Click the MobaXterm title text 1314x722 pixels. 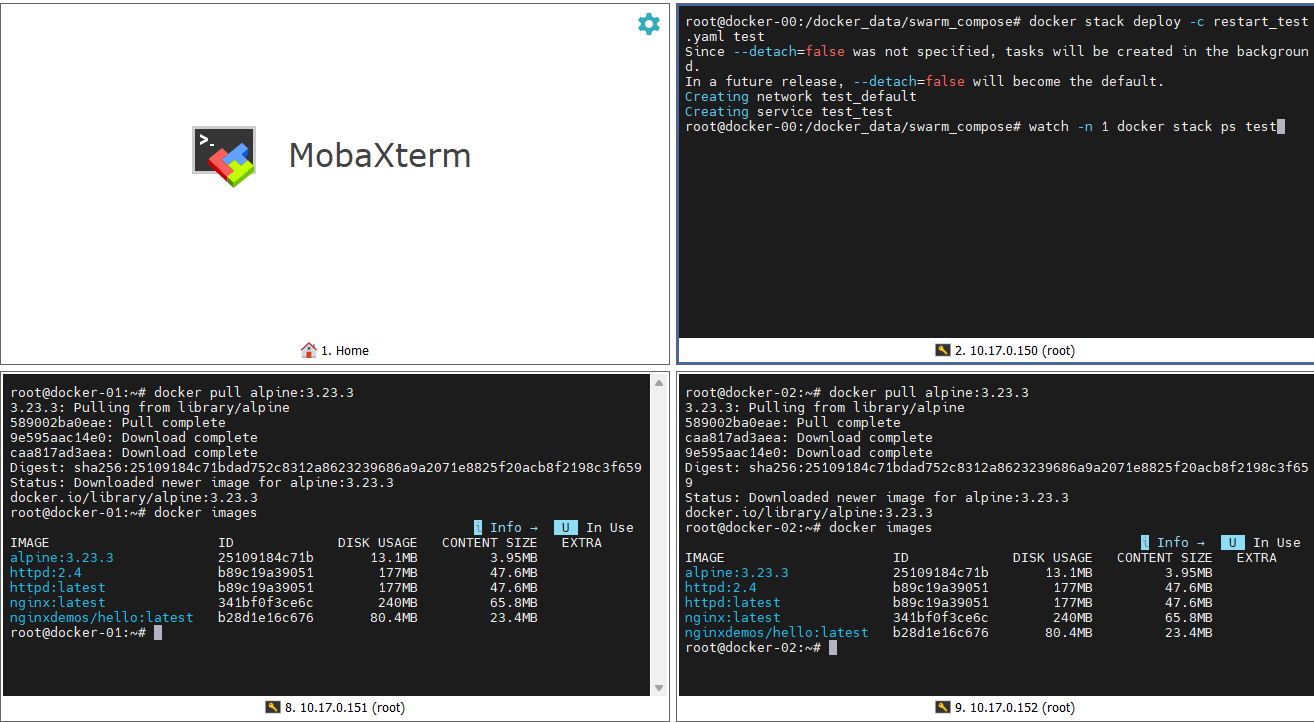click(x=380, y=156)
